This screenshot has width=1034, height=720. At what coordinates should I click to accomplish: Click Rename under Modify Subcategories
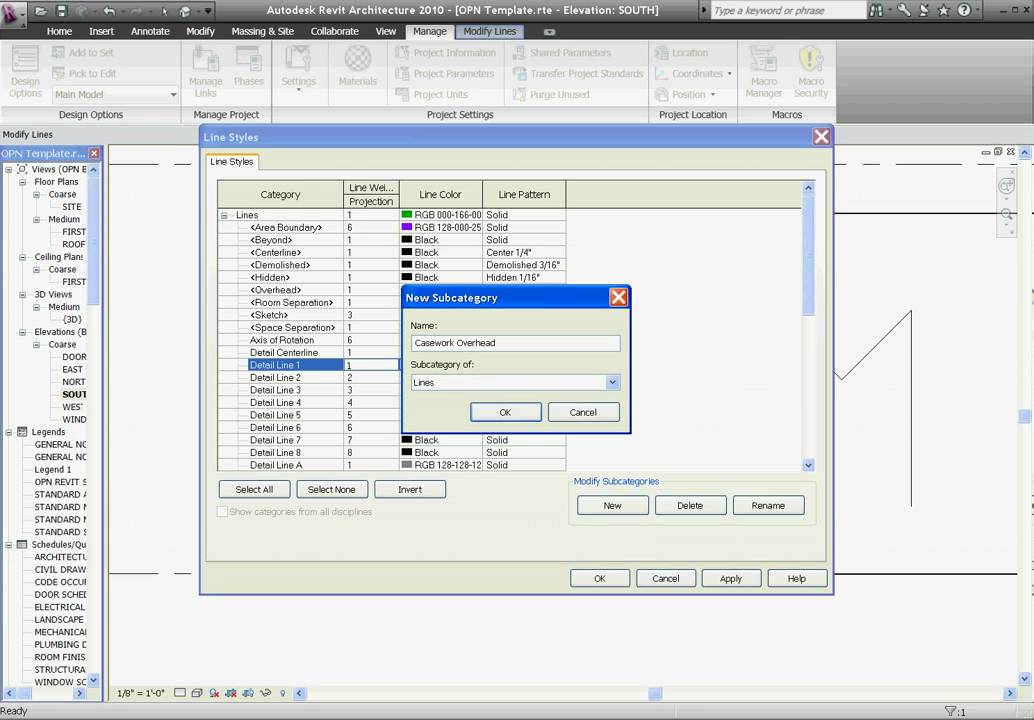point(768,505)
